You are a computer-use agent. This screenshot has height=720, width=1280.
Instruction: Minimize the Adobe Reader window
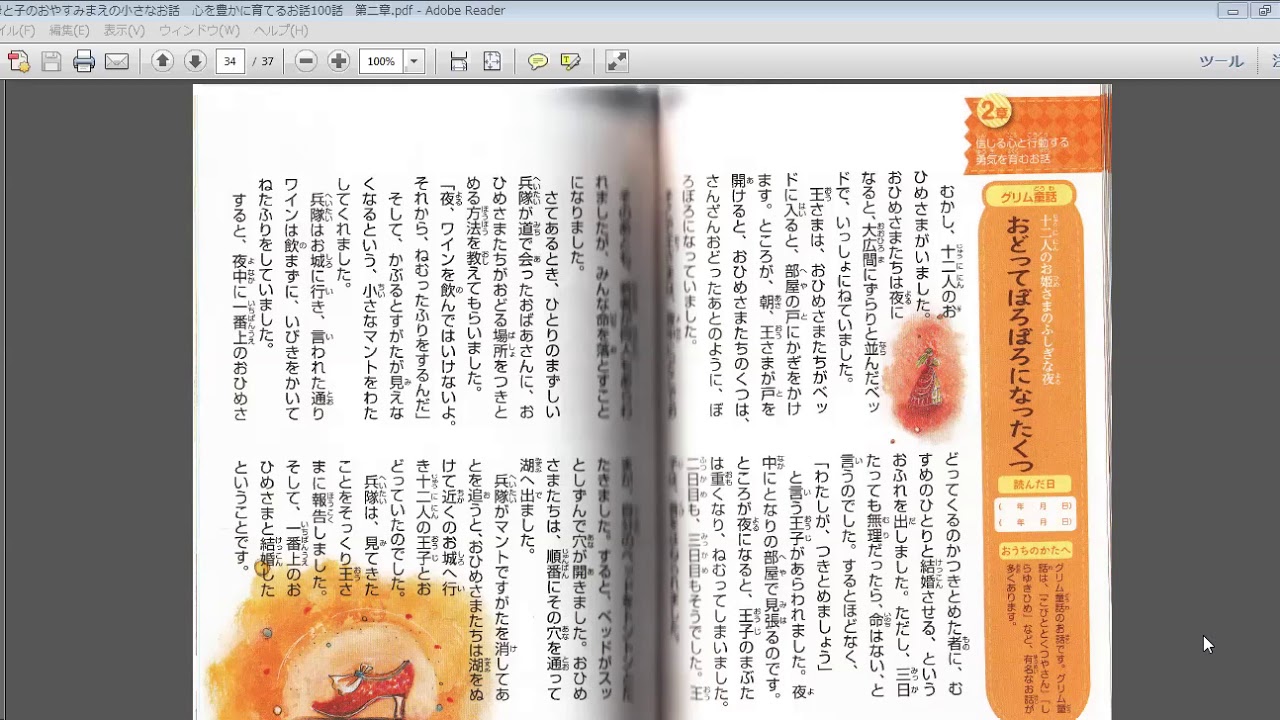click(1232, 11)
